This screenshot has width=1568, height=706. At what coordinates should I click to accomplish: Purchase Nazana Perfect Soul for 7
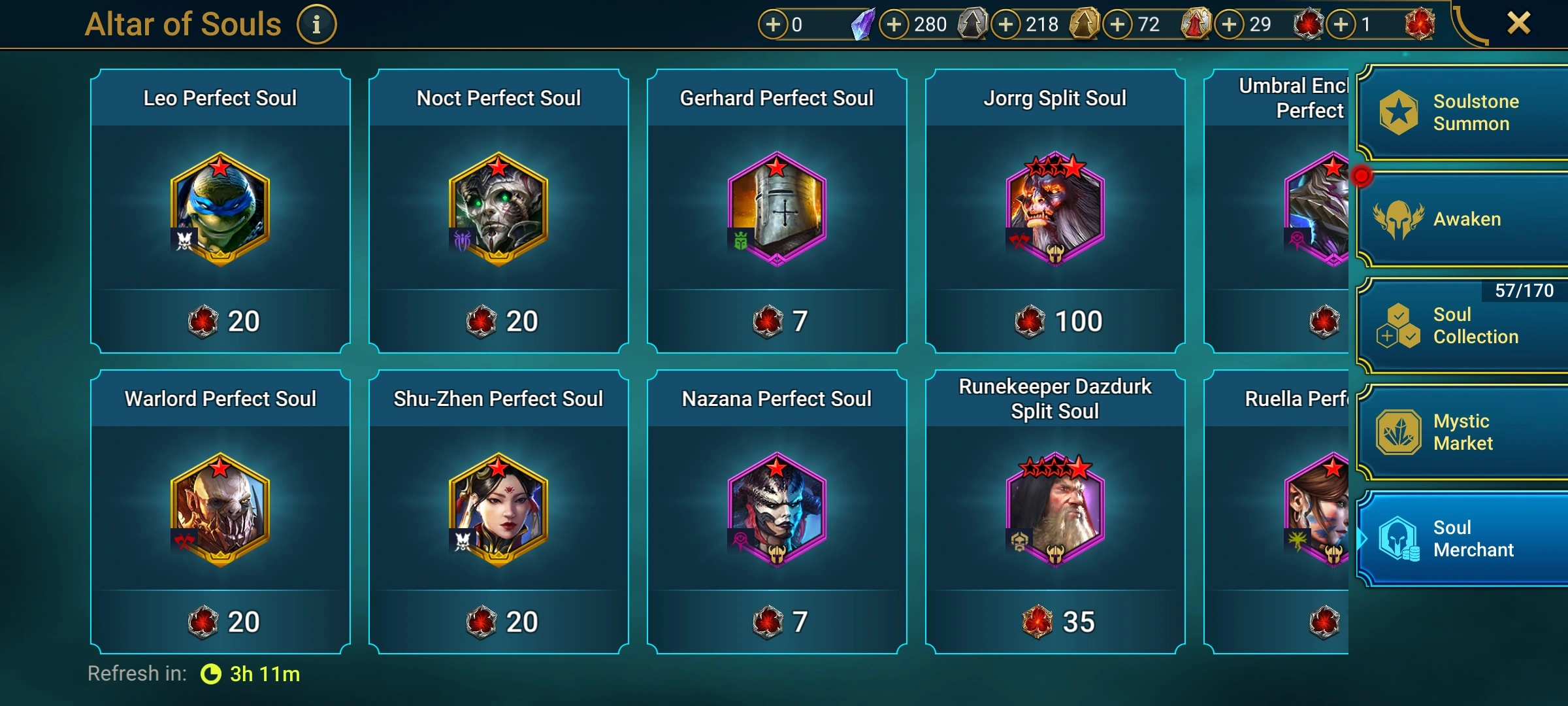777,622
